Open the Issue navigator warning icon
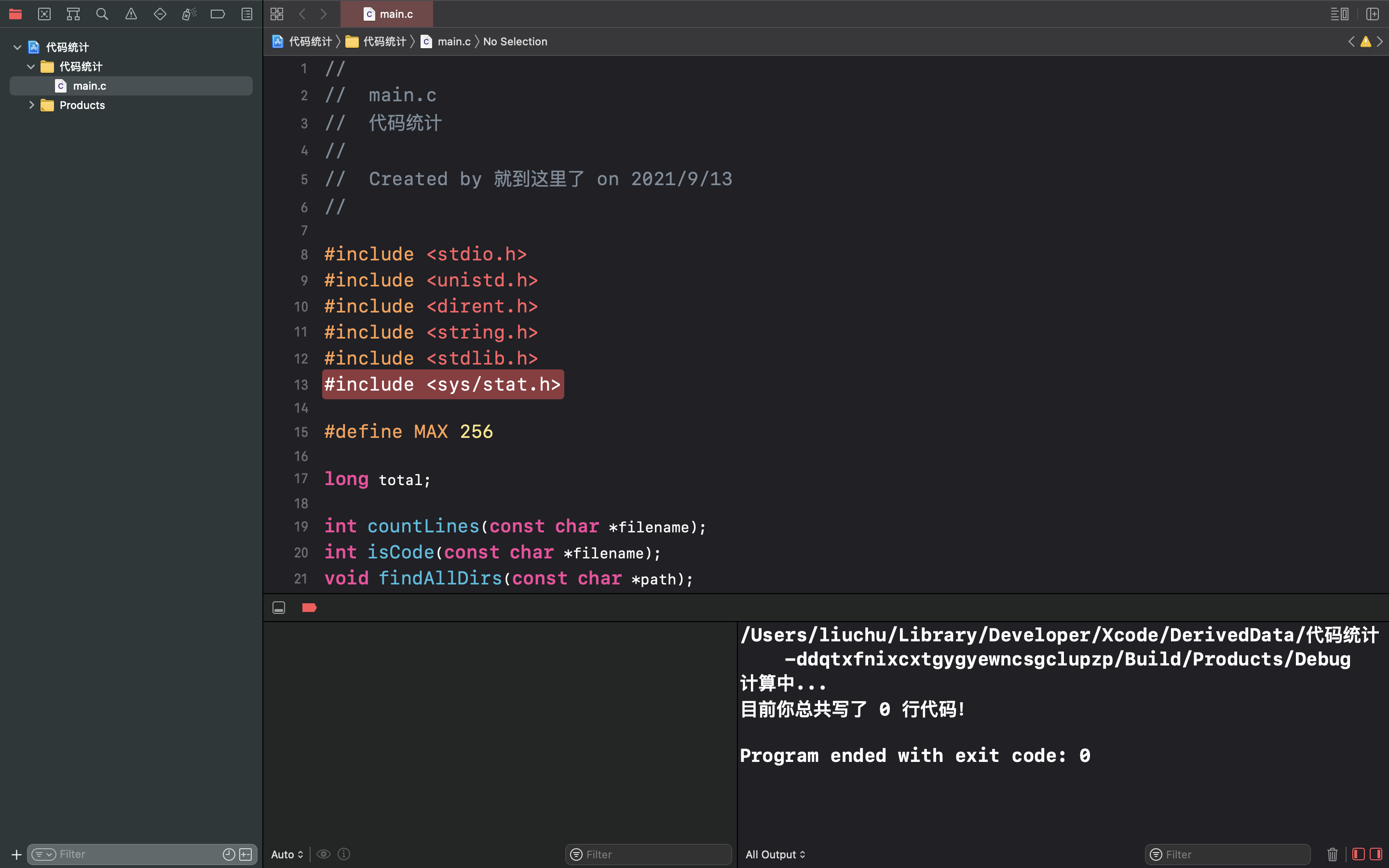The image size is (1389, 868). pos(131,14)
